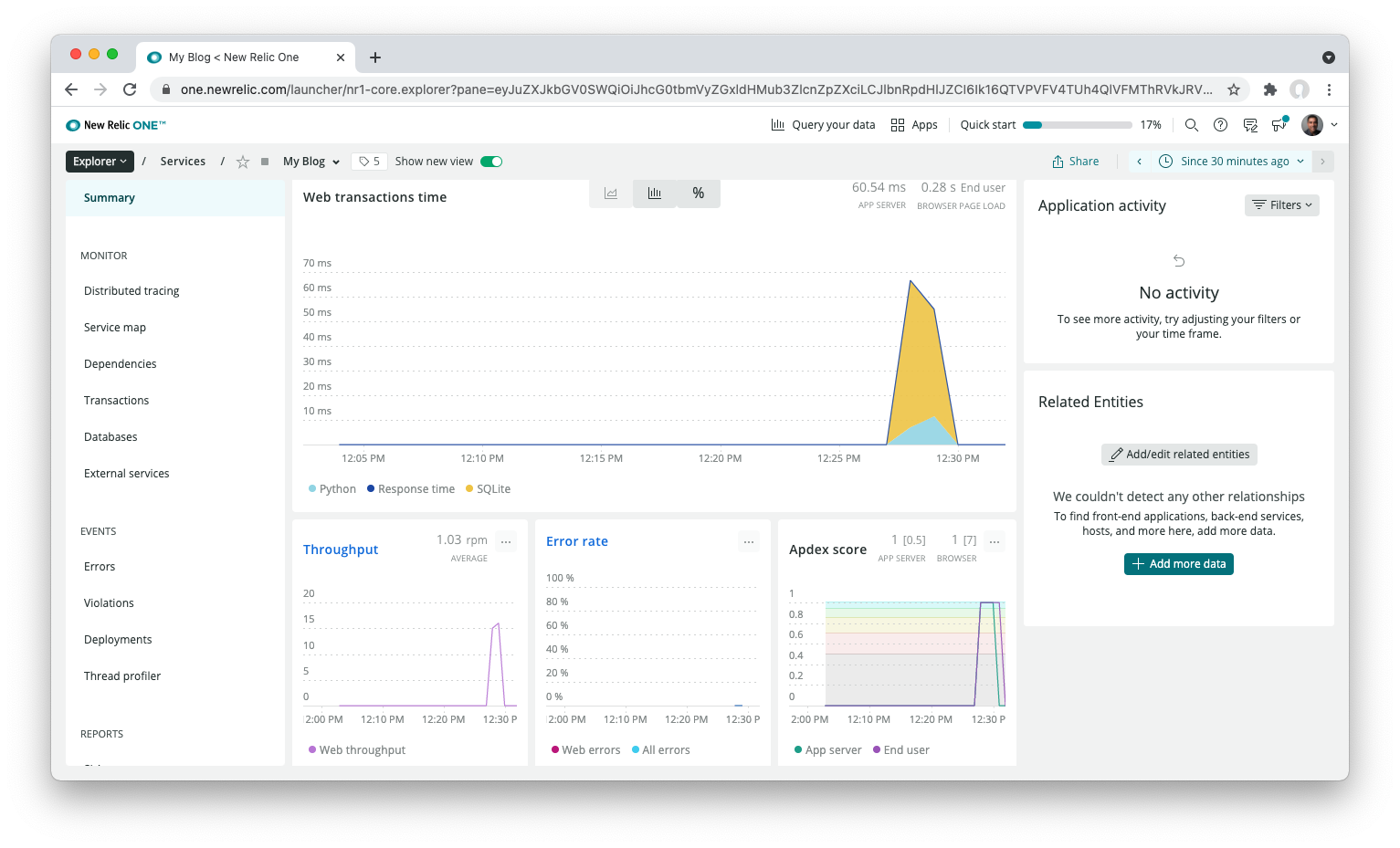The image size is (1400, 848).
Task: Open the Throughput chart options menu
Action: pyautogui.click(x=506, y=542)
